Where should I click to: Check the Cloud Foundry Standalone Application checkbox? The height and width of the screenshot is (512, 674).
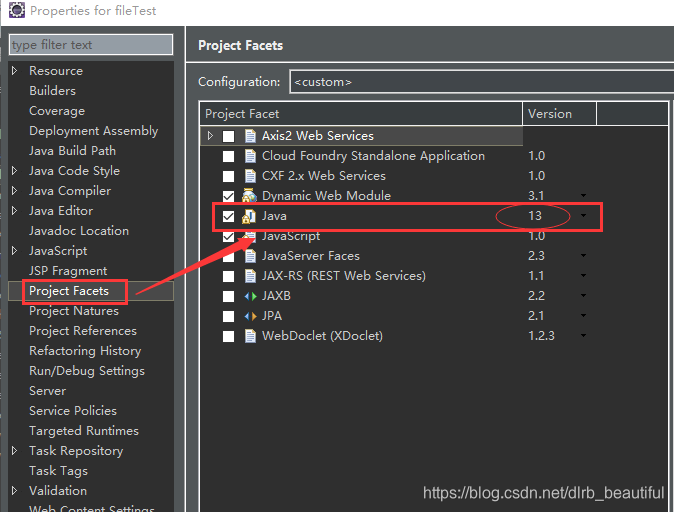pos(228,156)
